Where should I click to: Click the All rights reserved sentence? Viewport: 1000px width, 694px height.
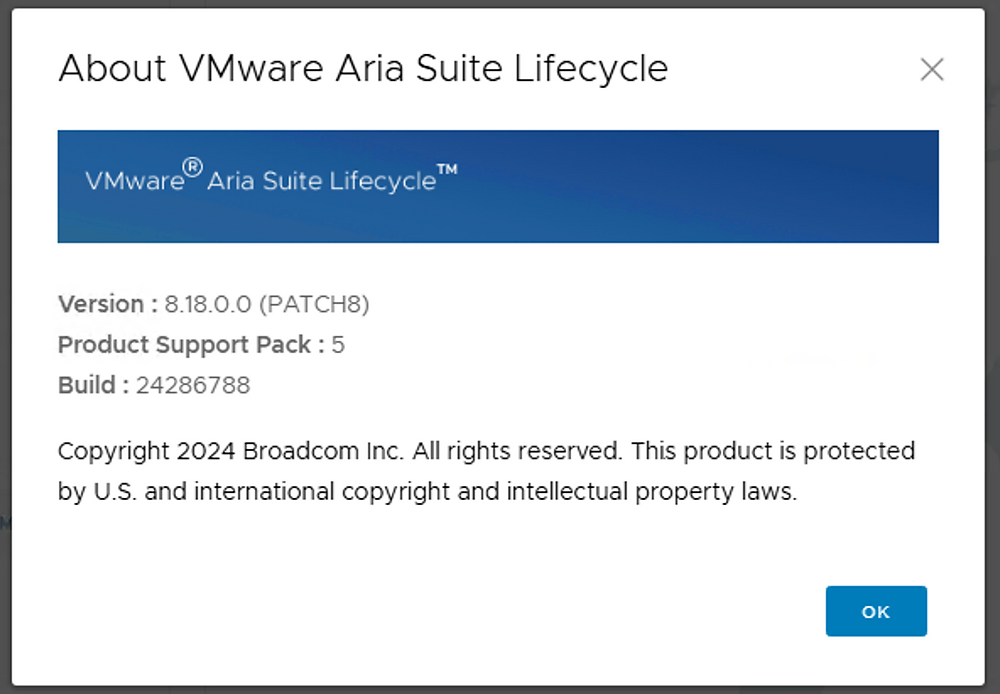point(517,451)
